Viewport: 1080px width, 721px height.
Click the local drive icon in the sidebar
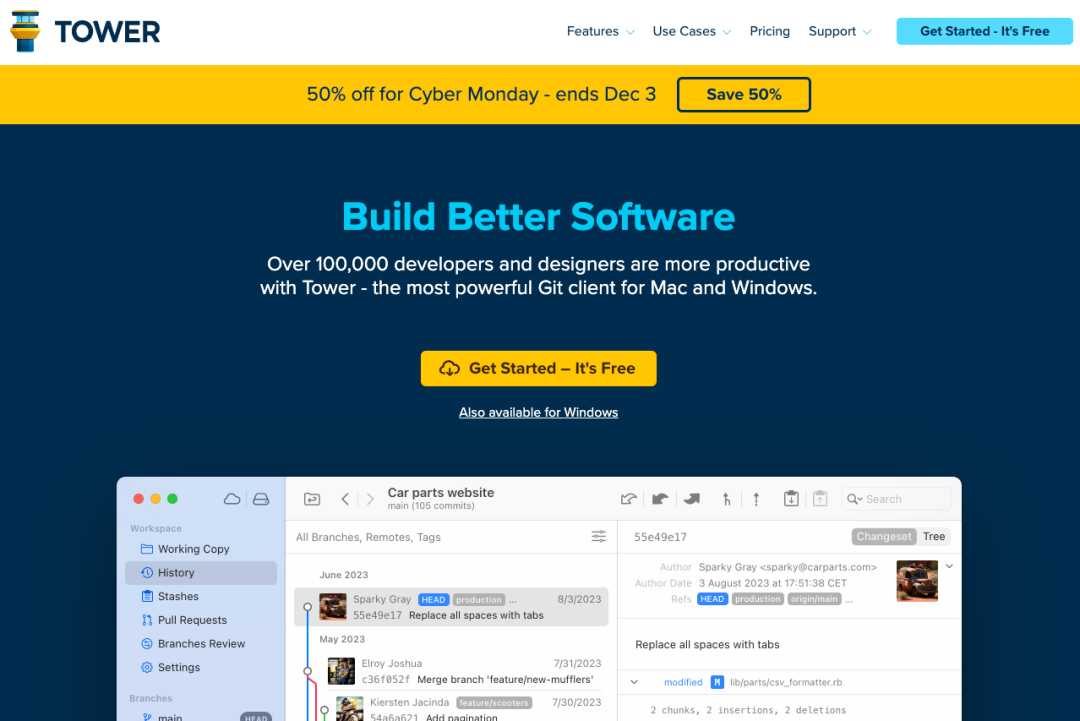(261, 499)
